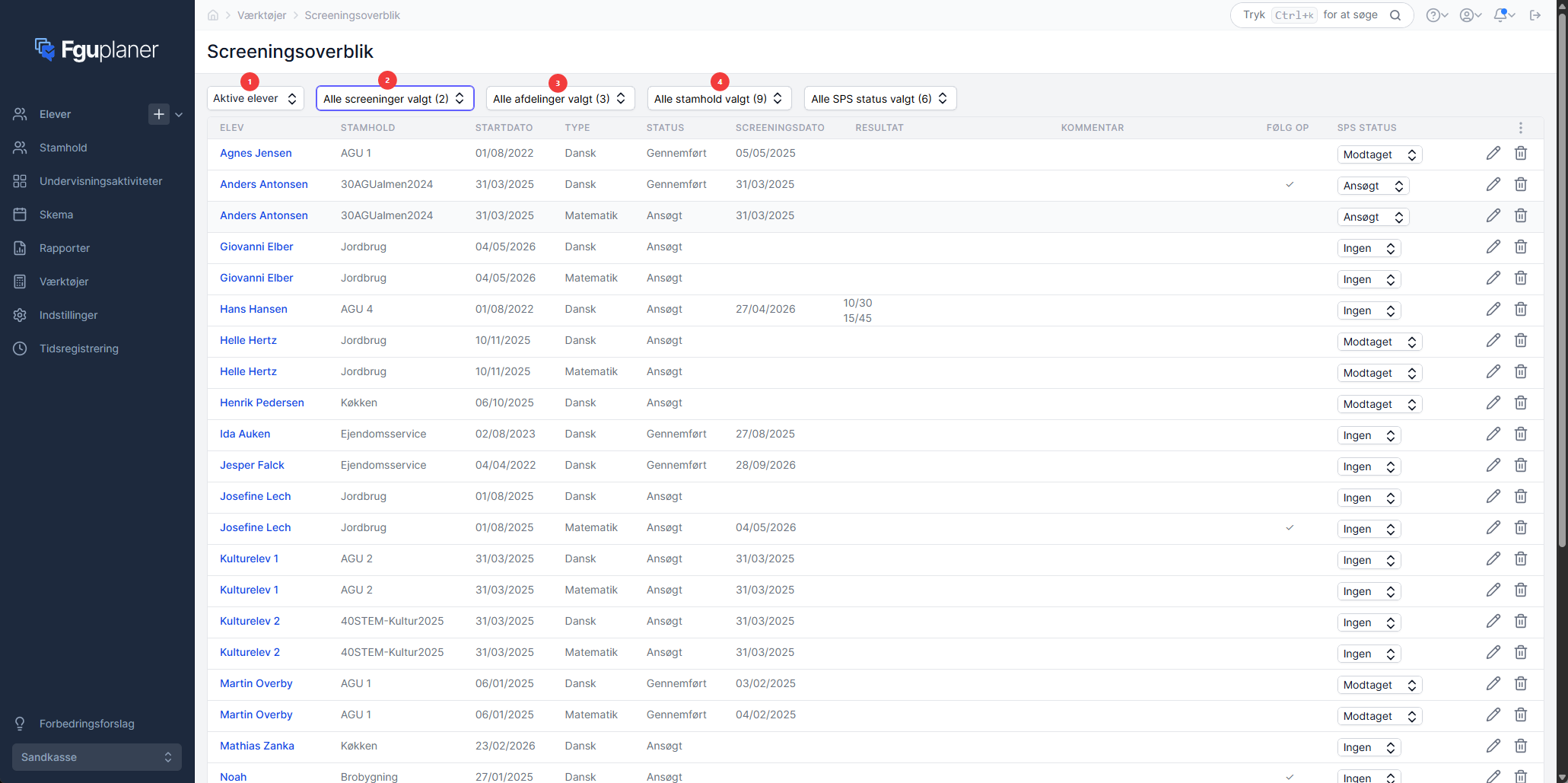Open Rapporter in the sidebar
This screenshot has width=1568, height=783.
click(x=65, y=248)
